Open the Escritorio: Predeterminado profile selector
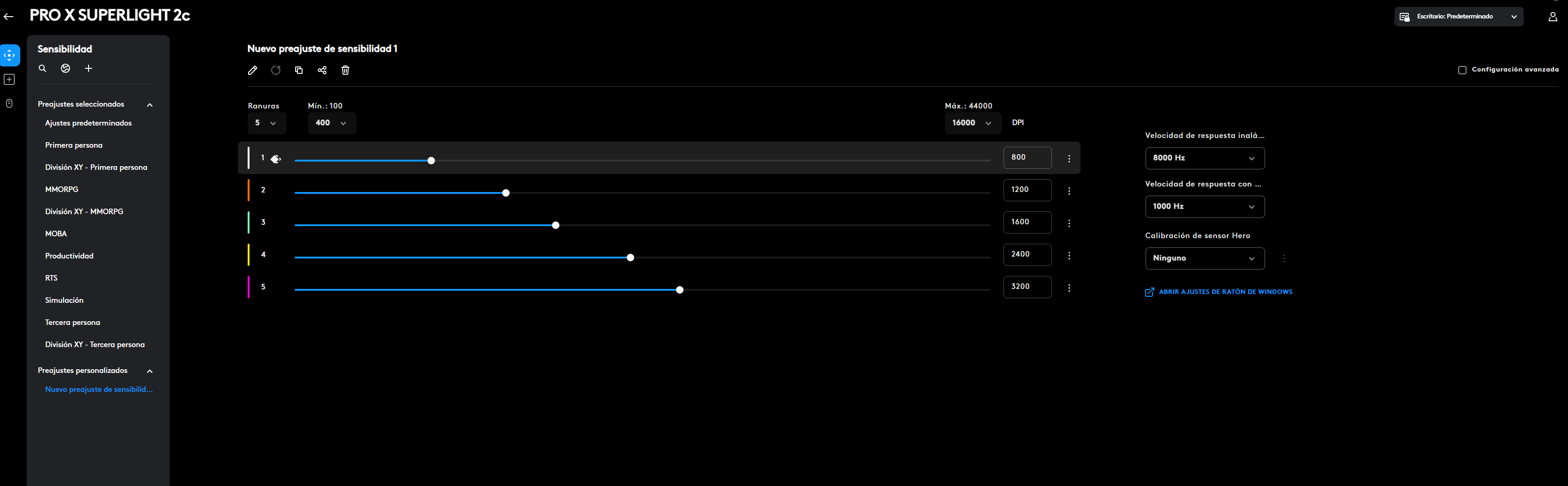 (x=1458, y=17)
